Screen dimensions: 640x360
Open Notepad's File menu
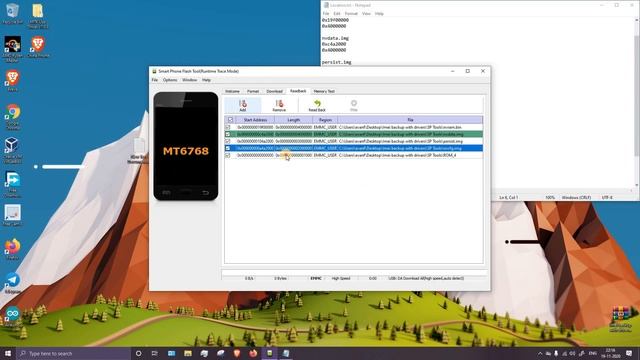pyautogui.click(x=326, y=13)
